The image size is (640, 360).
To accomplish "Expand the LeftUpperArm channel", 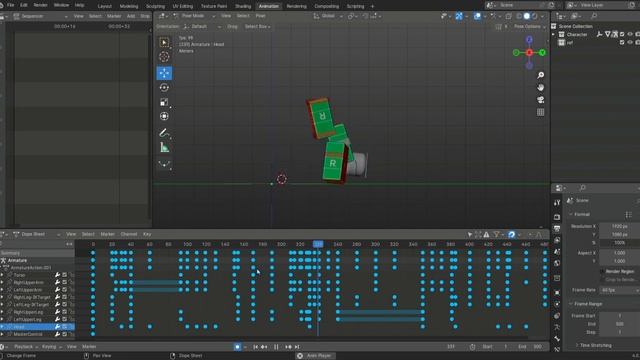I will coord(2,290).
